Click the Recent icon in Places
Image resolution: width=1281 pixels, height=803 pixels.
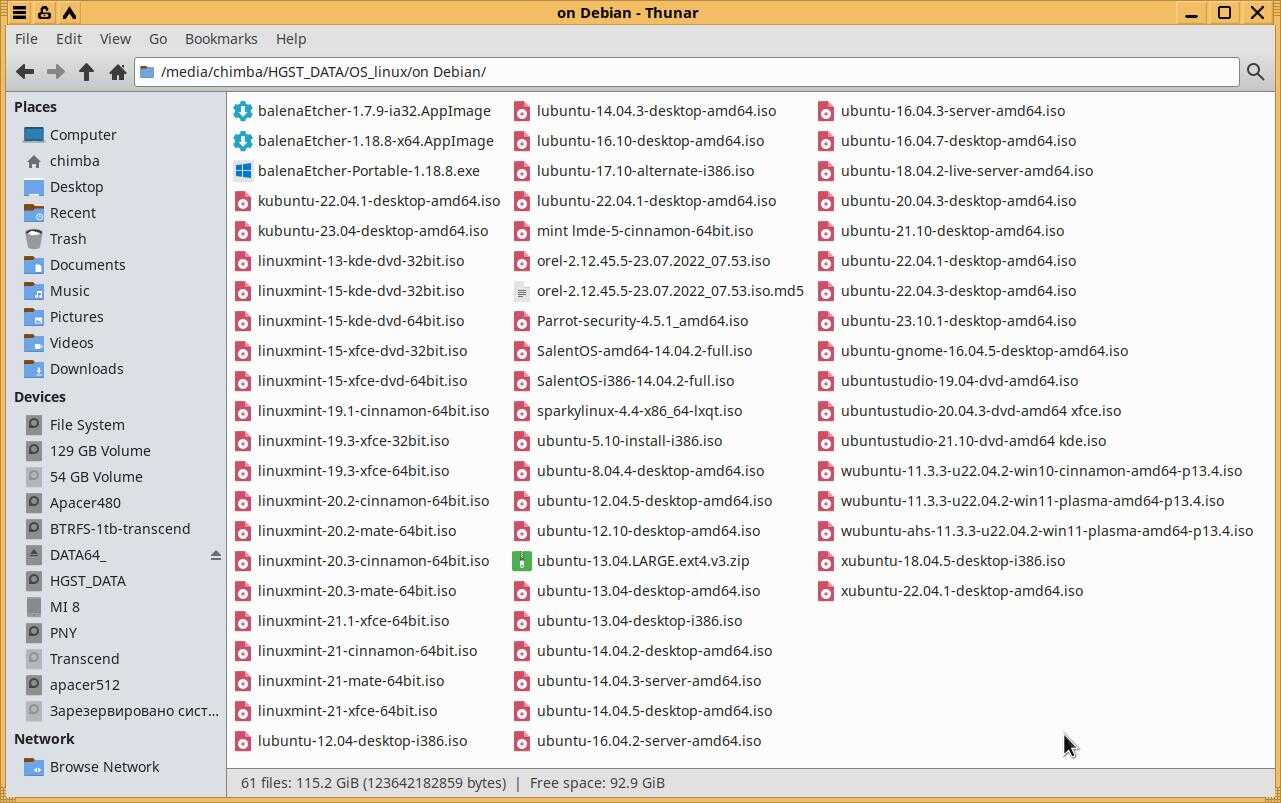[x=34, y=213]
